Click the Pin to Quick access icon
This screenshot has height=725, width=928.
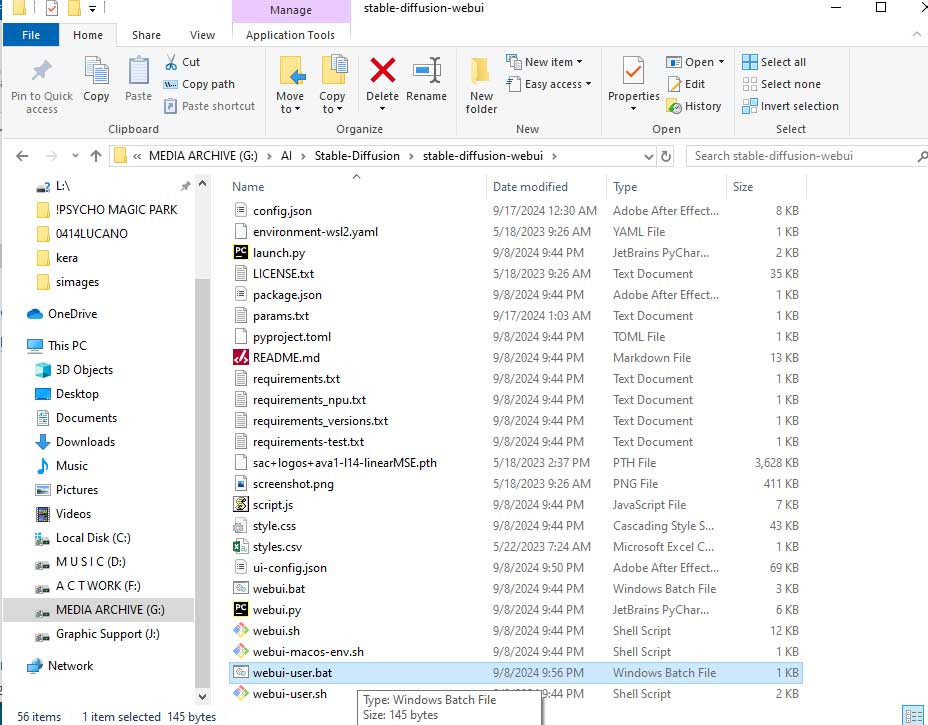click(41, 71)
